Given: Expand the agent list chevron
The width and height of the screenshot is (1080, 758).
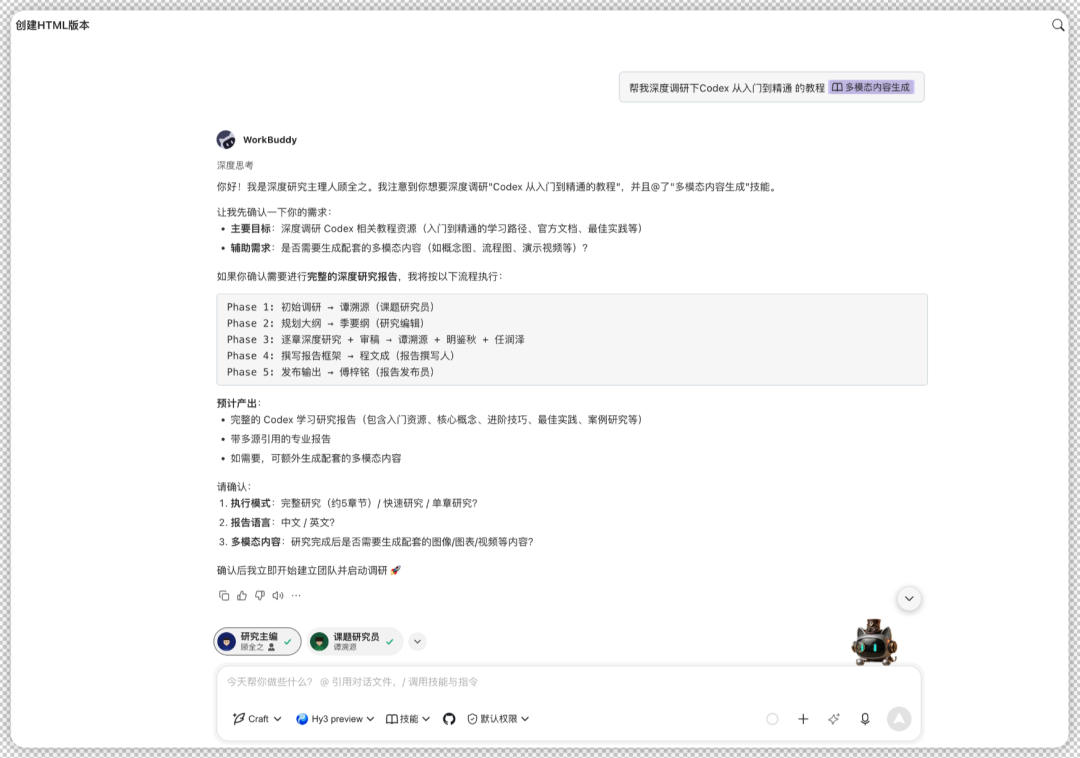Looking at the screenshot, I should coord(417,642).
